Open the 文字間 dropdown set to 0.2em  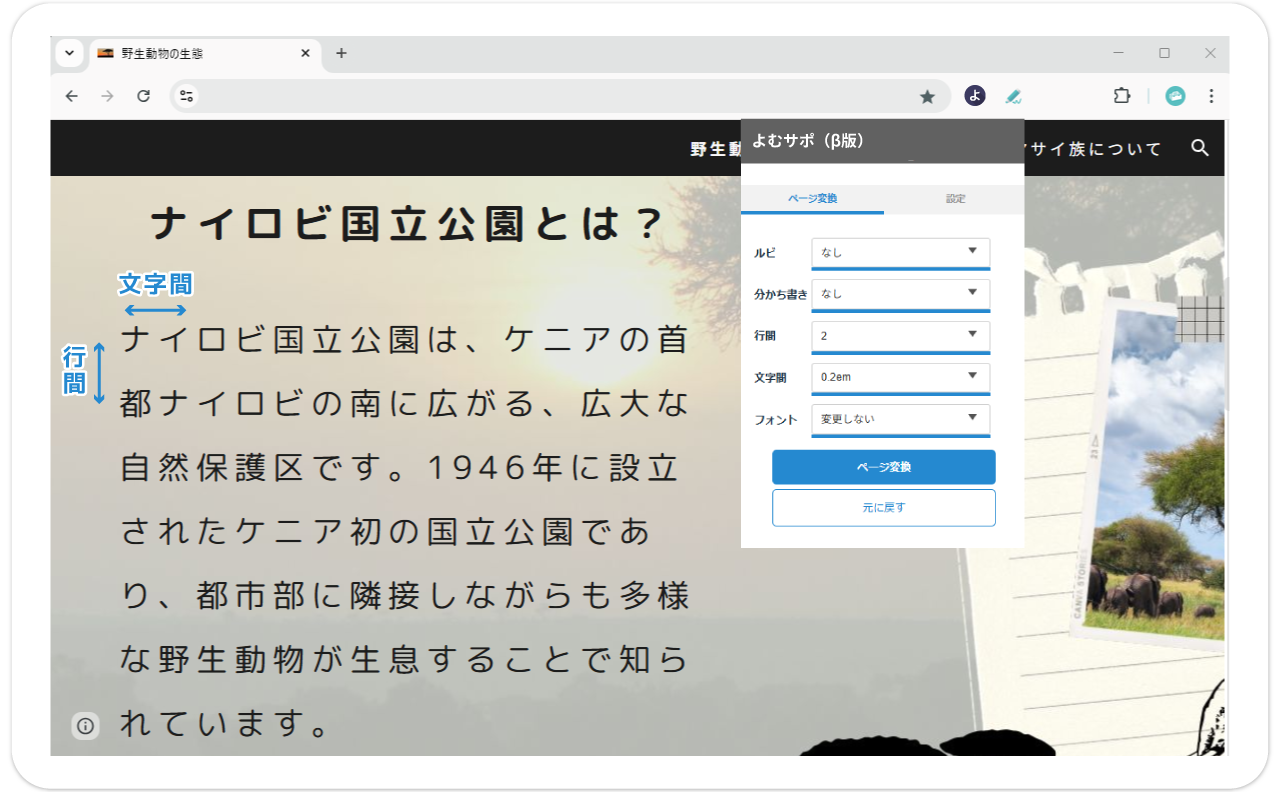coord(900,378)
